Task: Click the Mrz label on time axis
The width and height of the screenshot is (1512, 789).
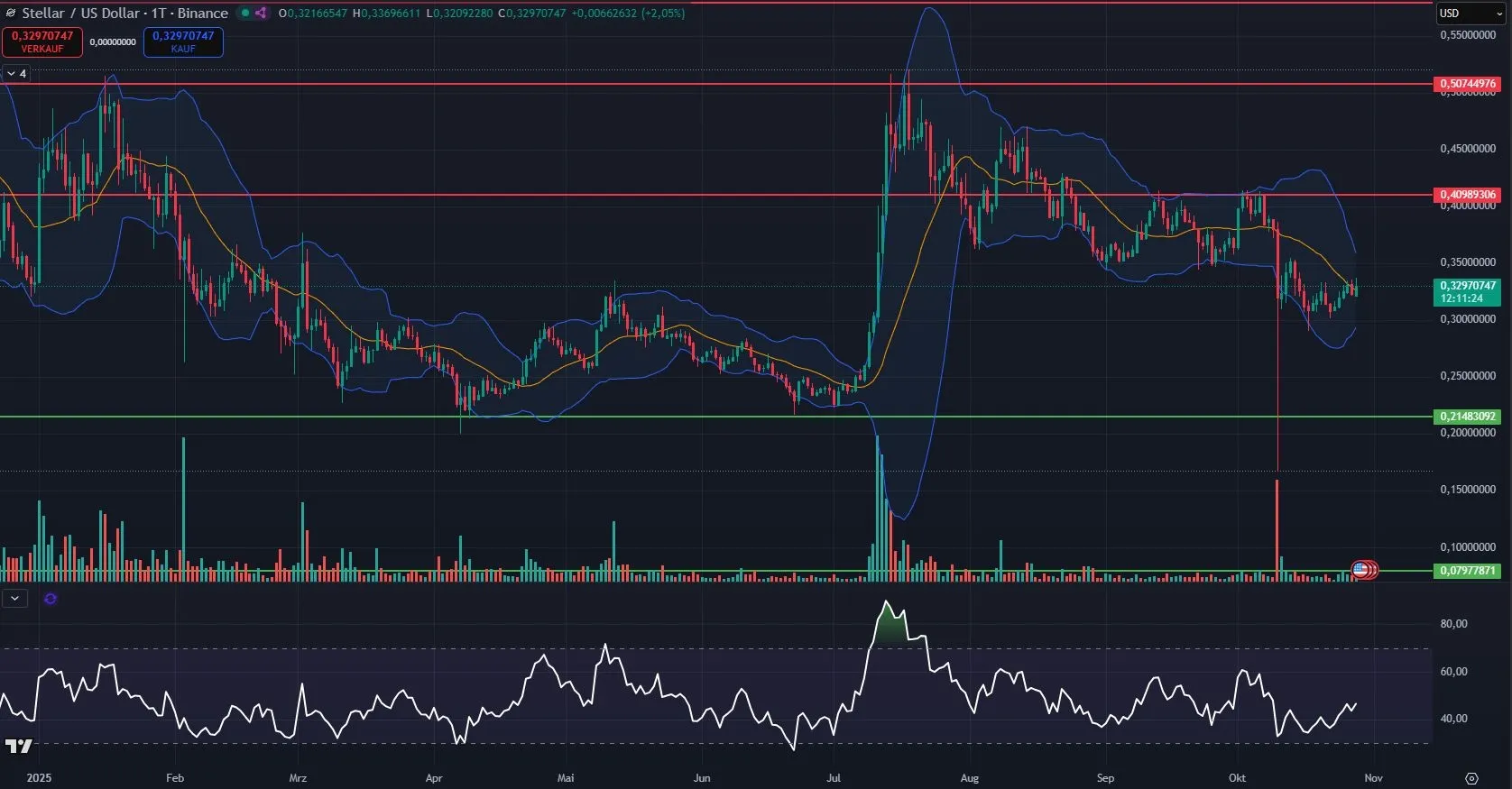Action: click(298, 778)
